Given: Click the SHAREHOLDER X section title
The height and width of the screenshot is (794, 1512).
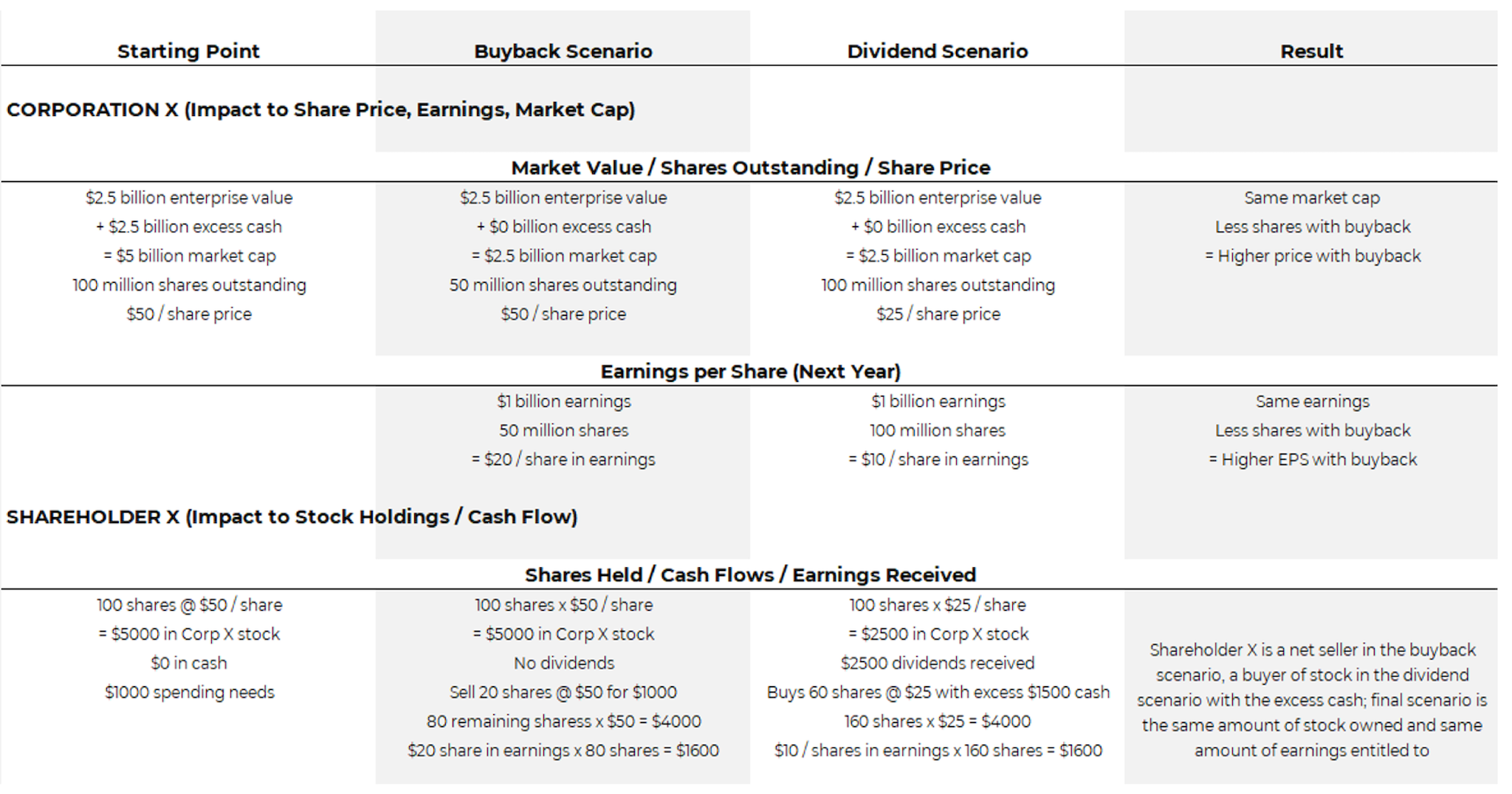Looking at the screenshot, I should click(x=292, y=516).
